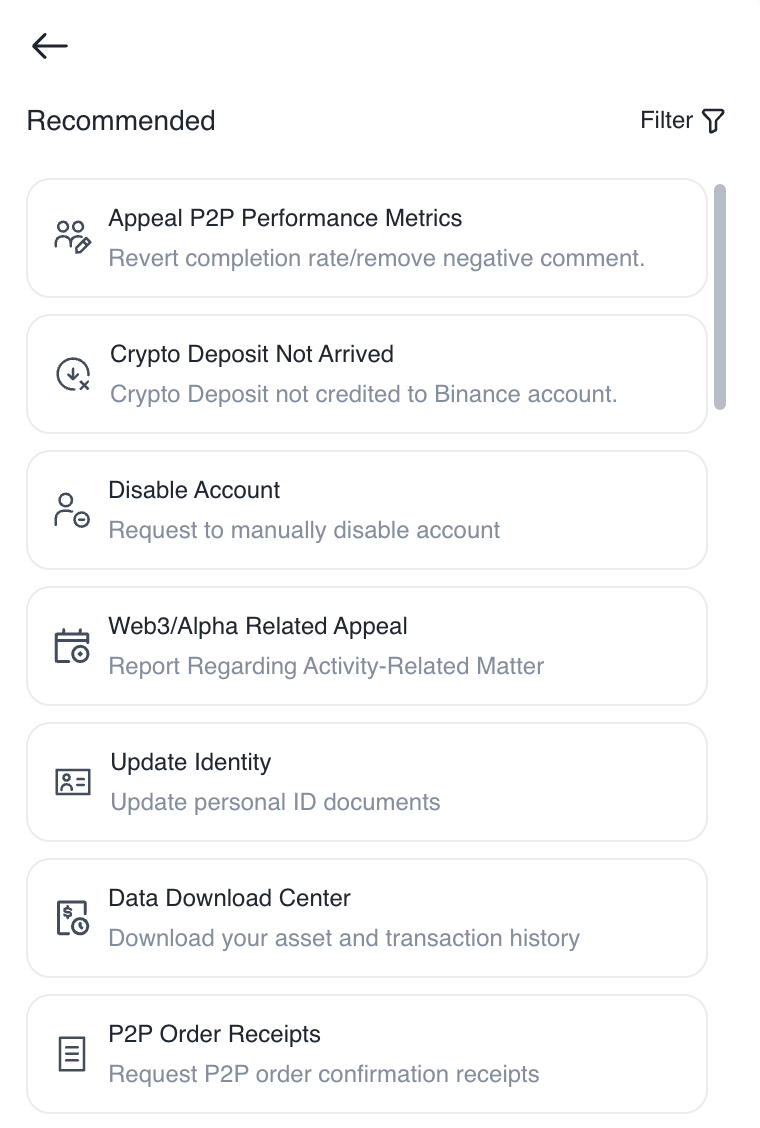Open Data Download Center
Viewport: 760px width, 1128px height.
pyautogui.click(x=367, y=918)
